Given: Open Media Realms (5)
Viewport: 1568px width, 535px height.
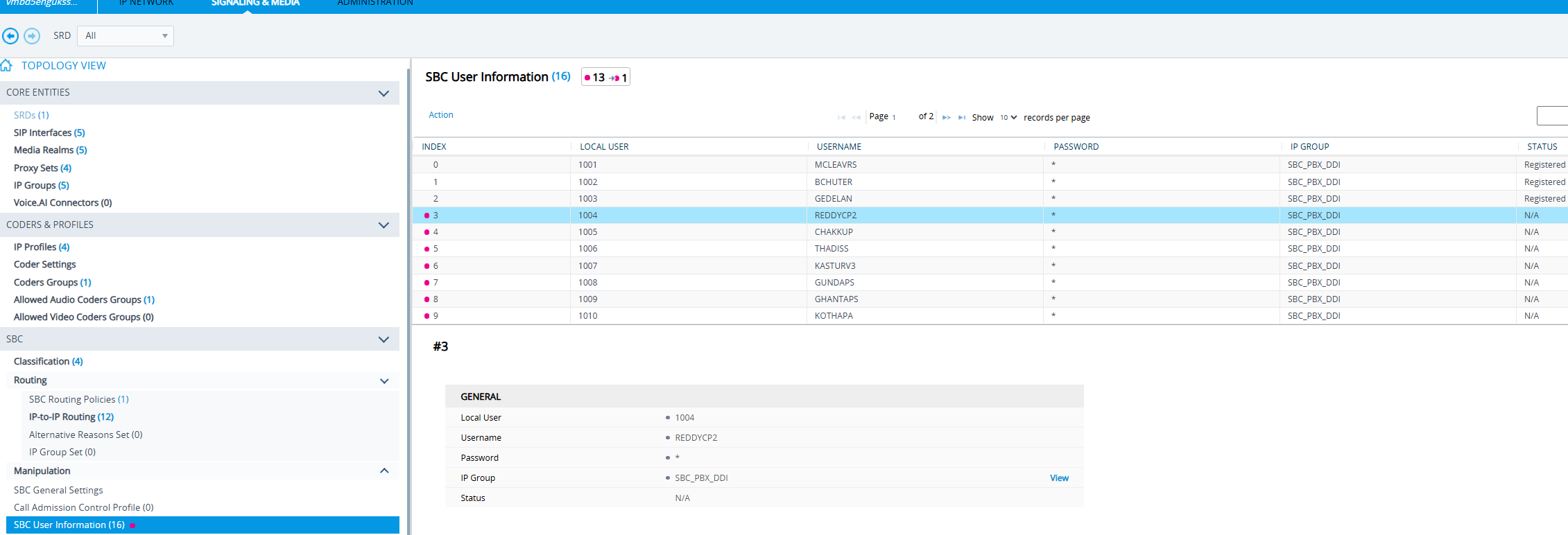Looking at the screenshot, I should tap(51, 150).
